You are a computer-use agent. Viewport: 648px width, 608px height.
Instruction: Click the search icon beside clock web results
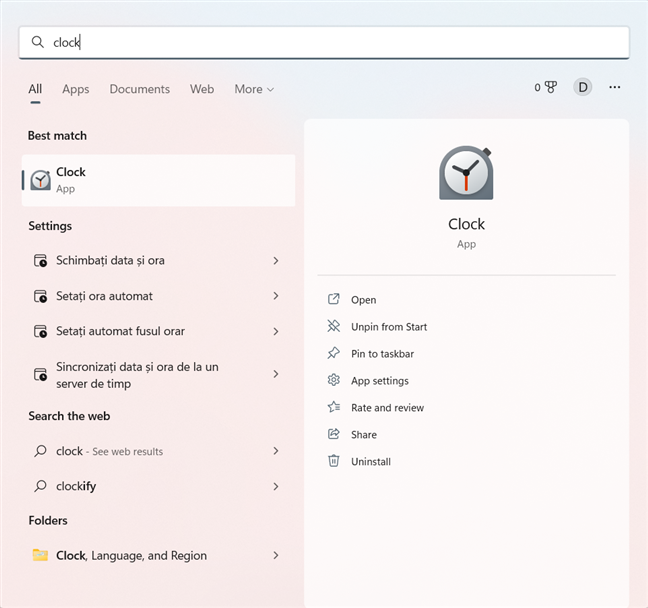[40, 451]
